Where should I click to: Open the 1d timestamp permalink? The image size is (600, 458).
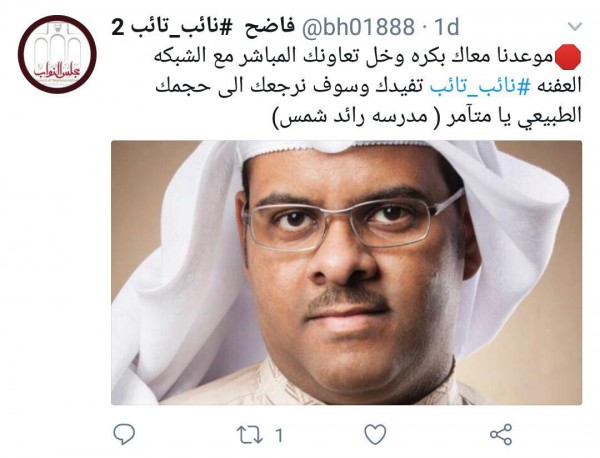click(447, 28)
